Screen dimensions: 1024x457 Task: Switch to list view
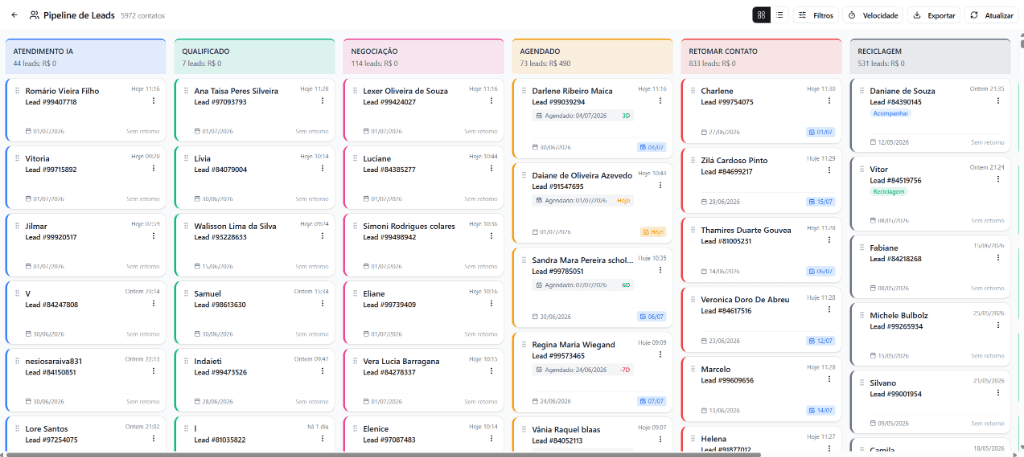click(x=779, y=15)
